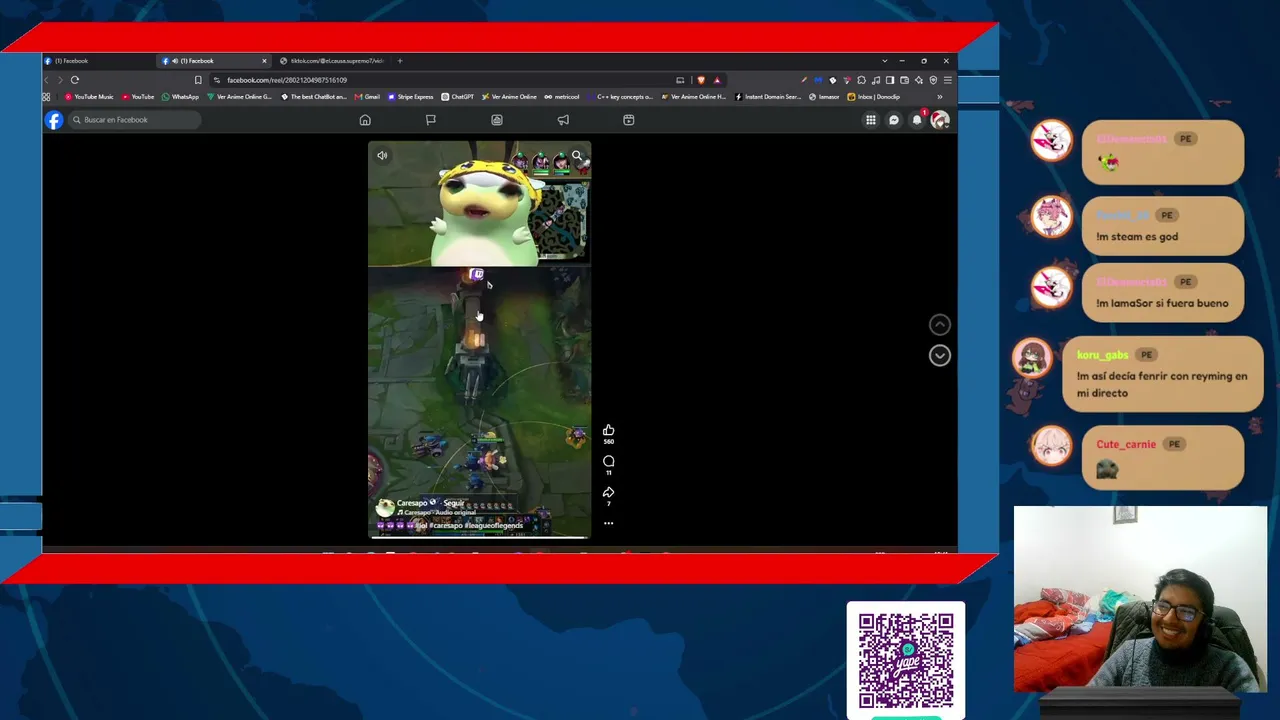The image size is (1280, 720).
Task: Open Facebook Pages flag icon
Action: tap(431, 120)
